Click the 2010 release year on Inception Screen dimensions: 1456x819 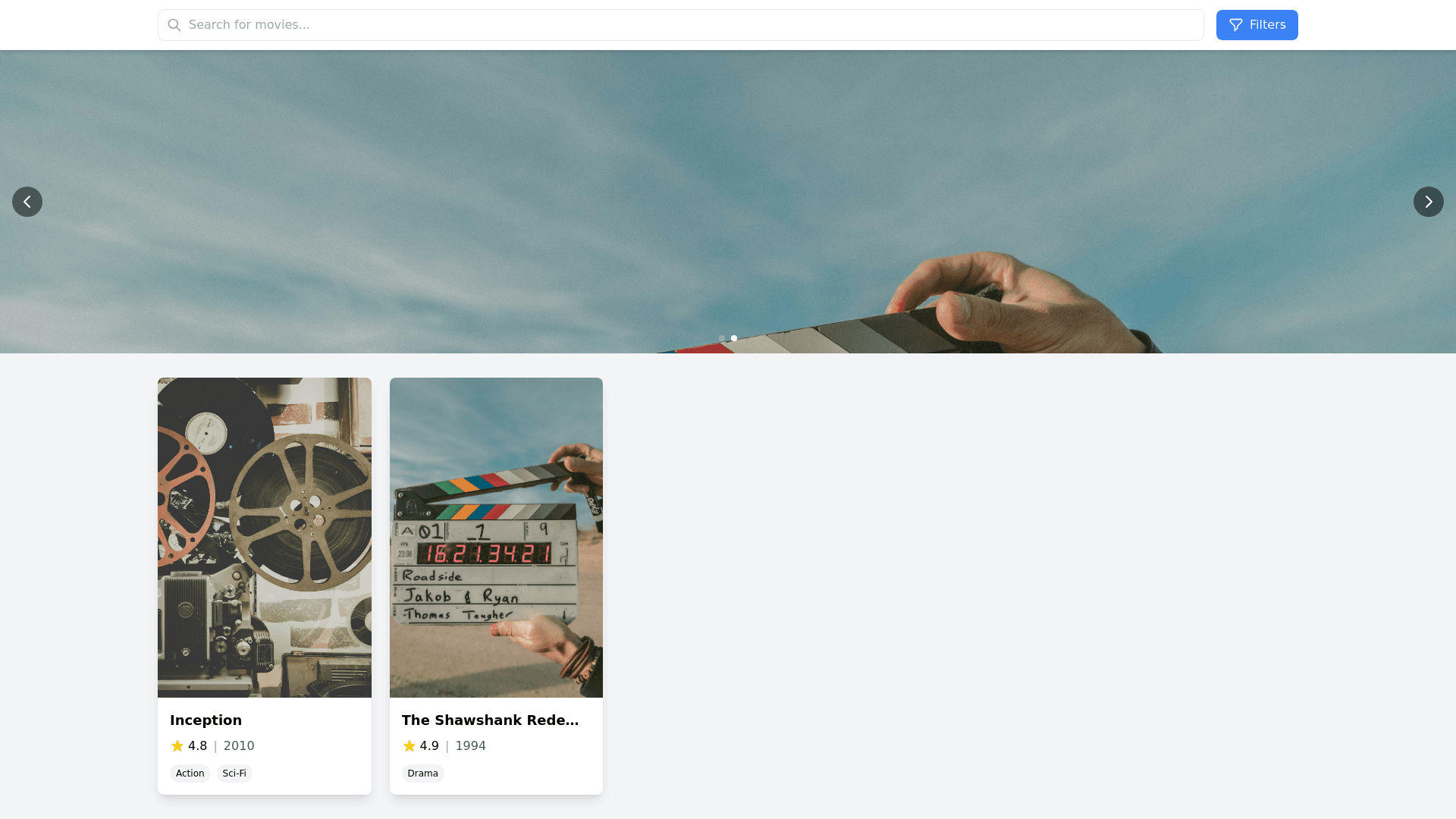[239, 746]
